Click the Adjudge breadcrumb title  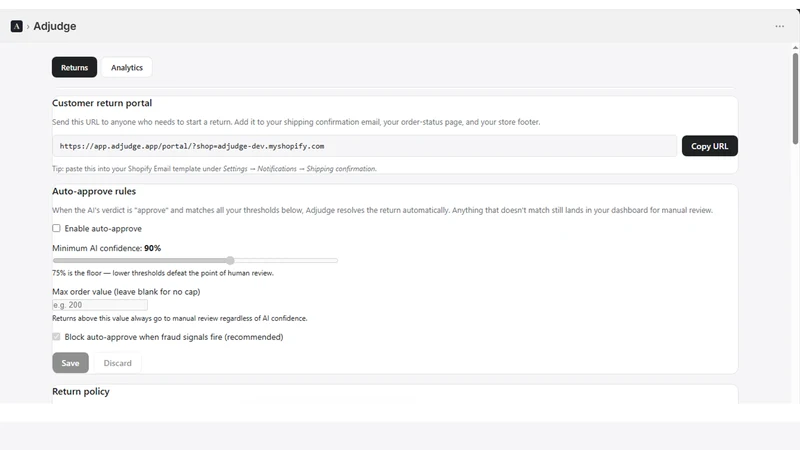(x=55, y=26)
